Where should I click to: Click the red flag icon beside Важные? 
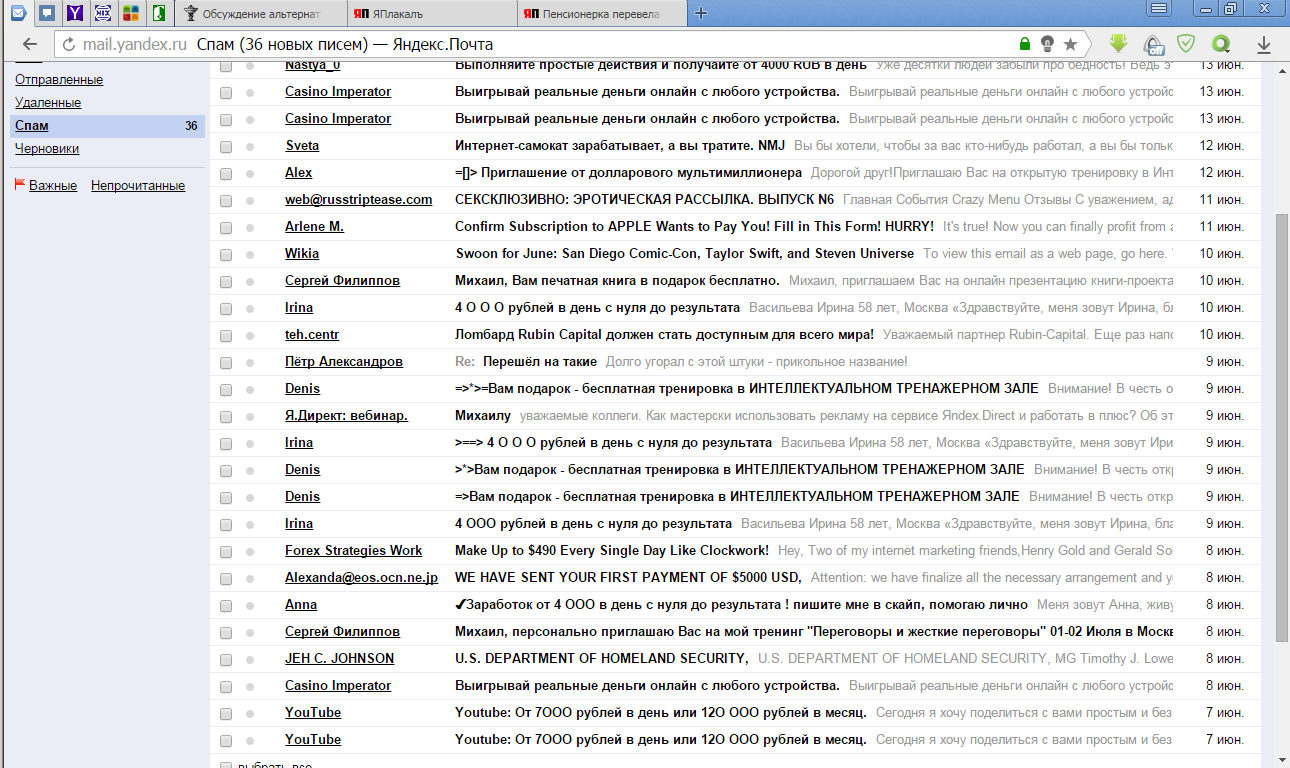click(20, 185)
